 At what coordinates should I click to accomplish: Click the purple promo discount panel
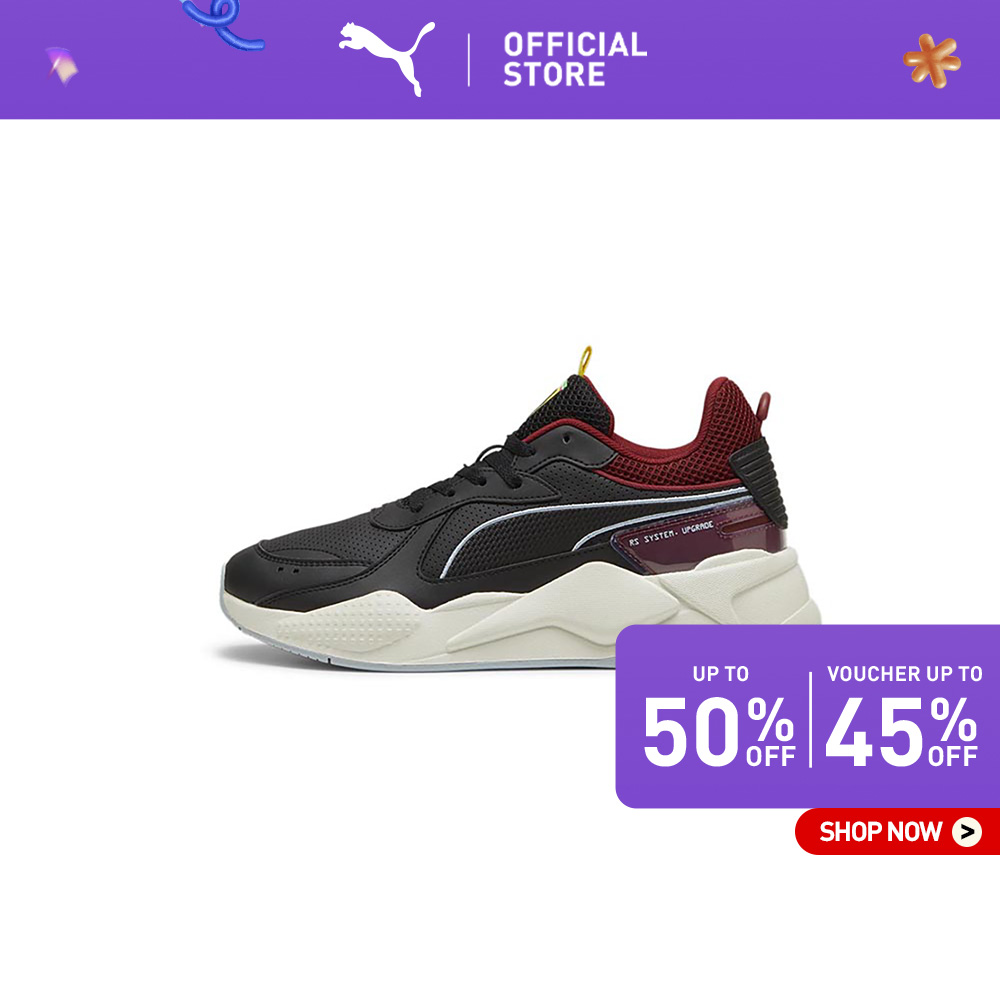807,716
